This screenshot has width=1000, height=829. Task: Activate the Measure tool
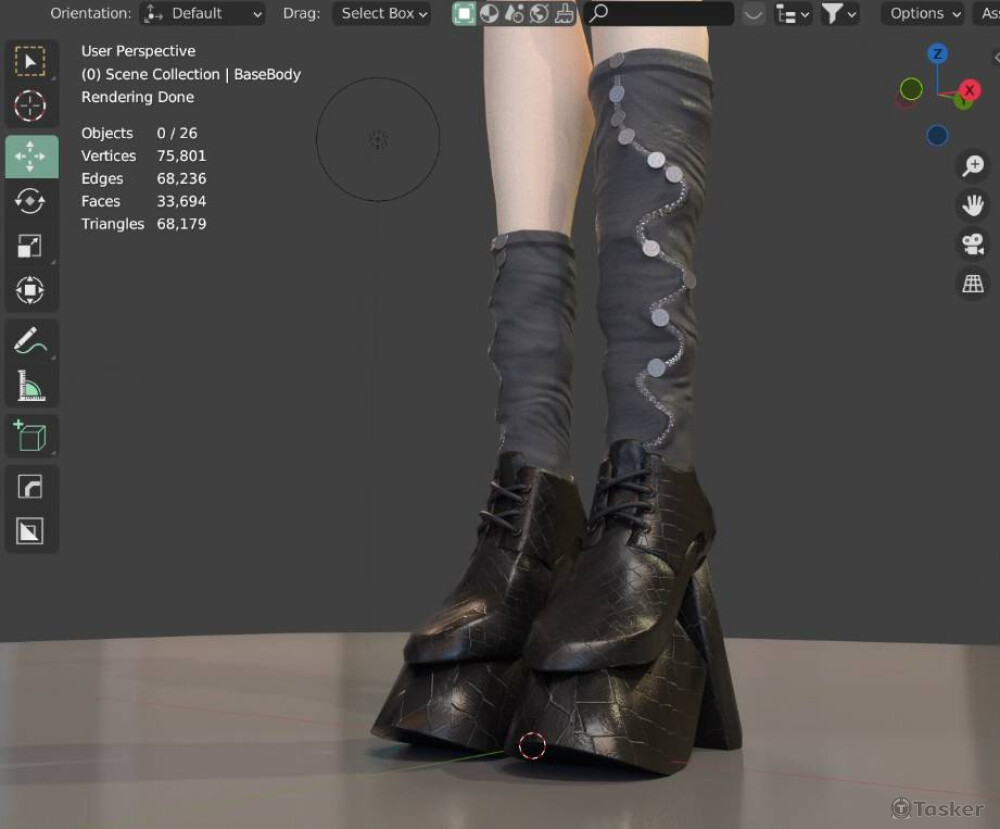(30, 385)
